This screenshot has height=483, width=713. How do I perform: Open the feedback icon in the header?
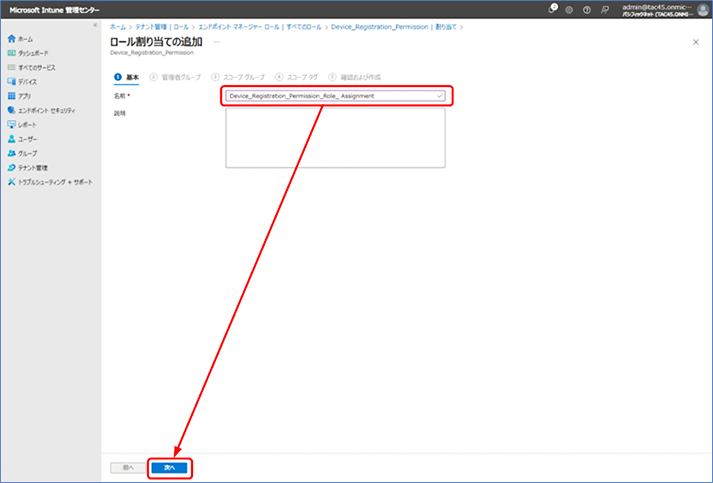click(x=605, y=10)
